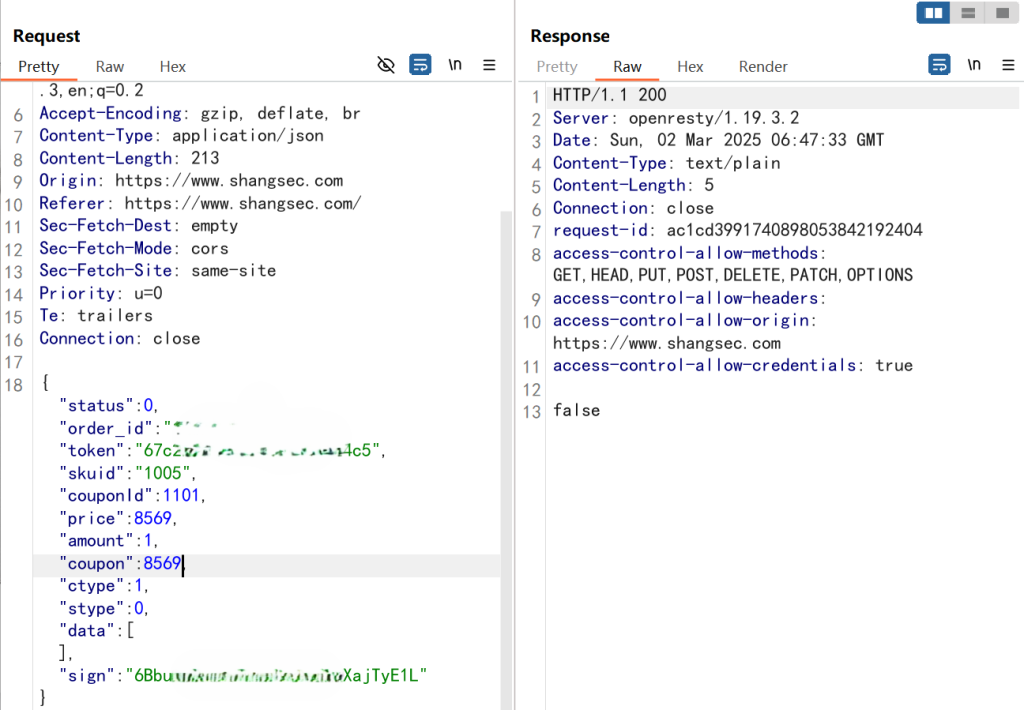Select the Pretty tab in Request panel

[39, 67]
